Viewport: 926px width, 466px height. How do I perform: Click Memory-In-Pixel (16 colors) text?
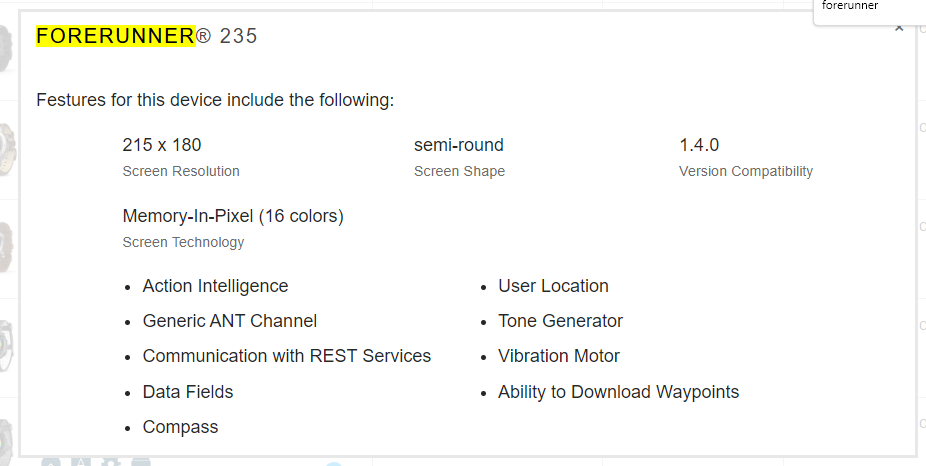click(233, 216)
